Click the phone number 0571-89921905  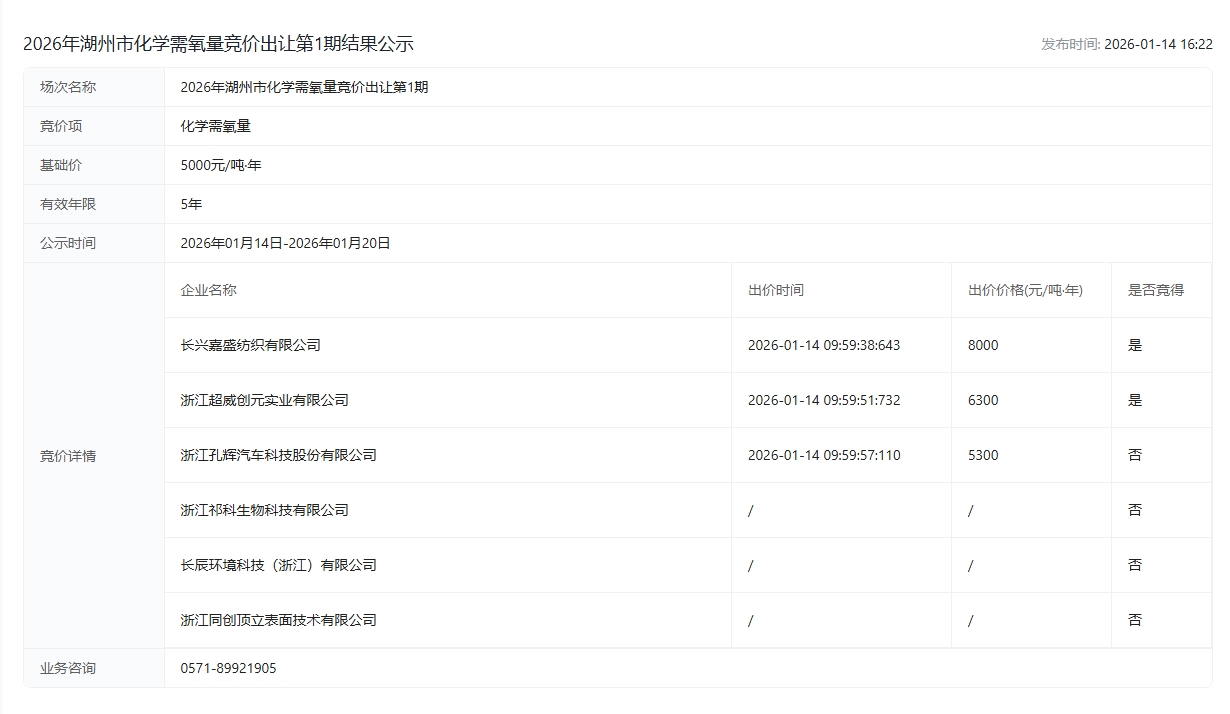point(228,668)
